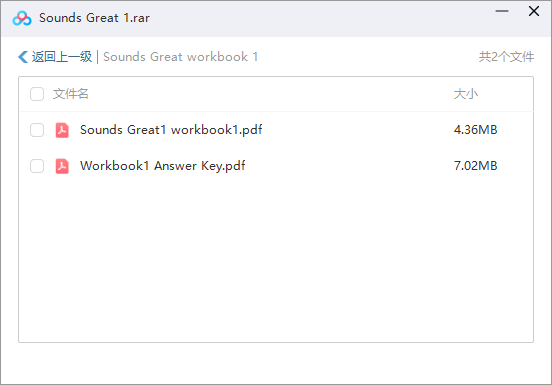Screen dimensions: 552x385
Task: Tick the select-all checkbox beside 文件名
Action: click(x=37, y=94)
